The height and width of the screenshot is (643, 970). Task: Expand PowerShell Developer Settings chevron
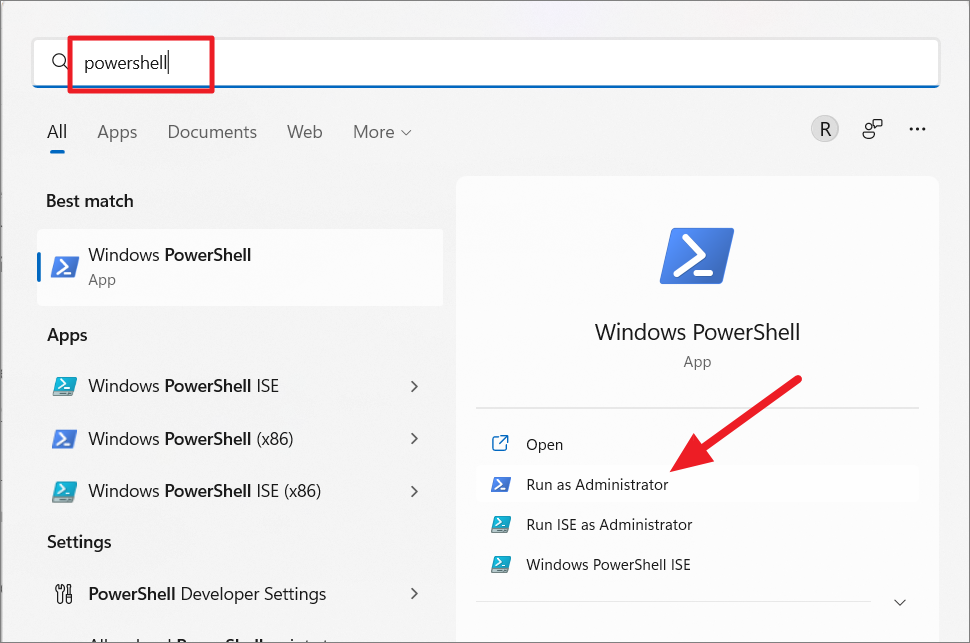414,594
